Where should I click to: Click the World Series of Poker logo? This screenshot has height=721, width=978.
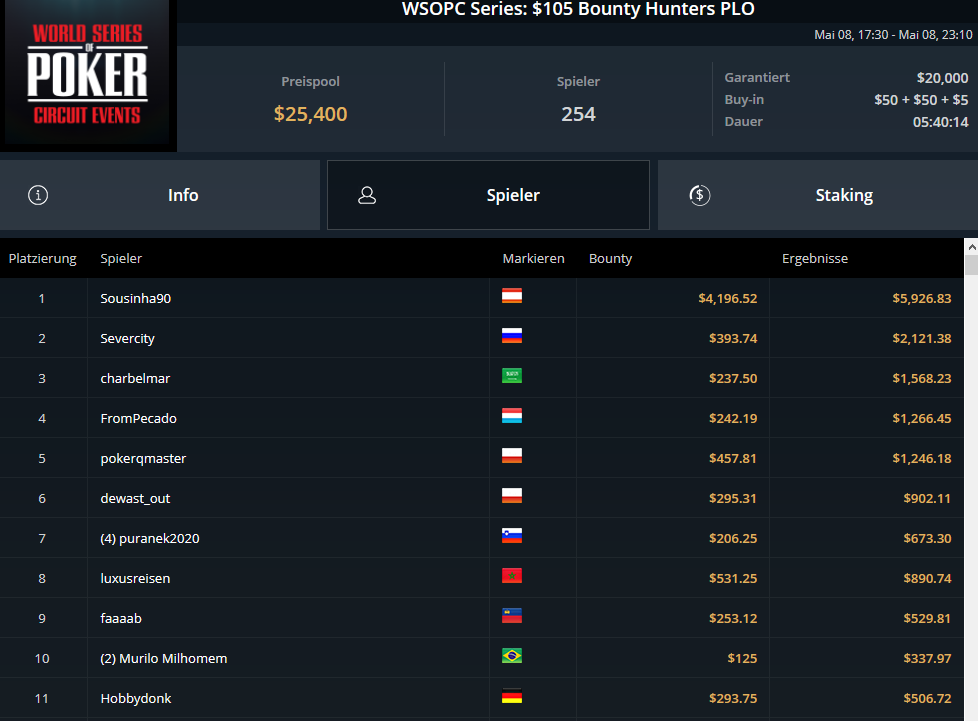point(88,74)
